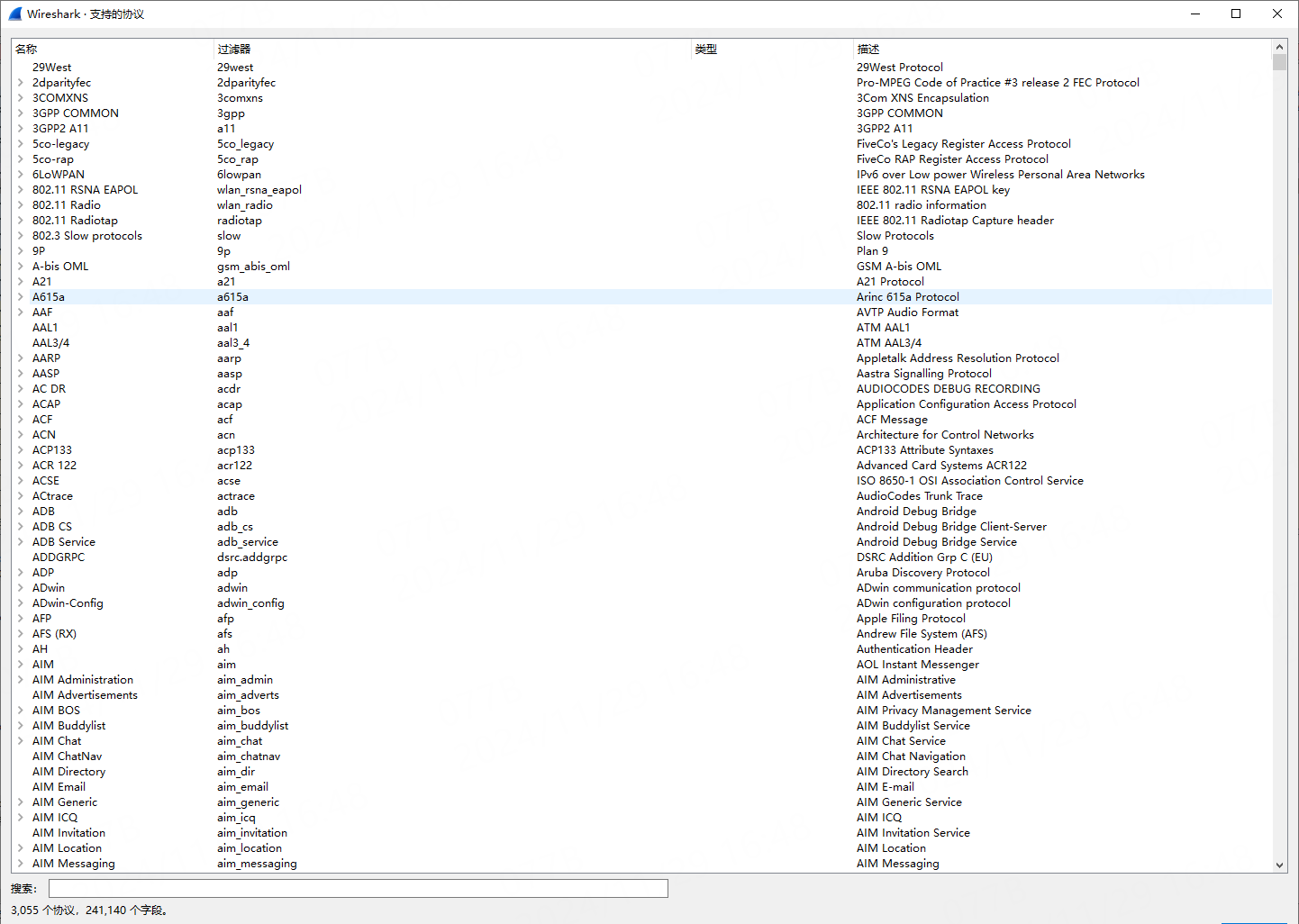Sort by the 名称 column header
Screen dimensions: 1299x924
113,50
